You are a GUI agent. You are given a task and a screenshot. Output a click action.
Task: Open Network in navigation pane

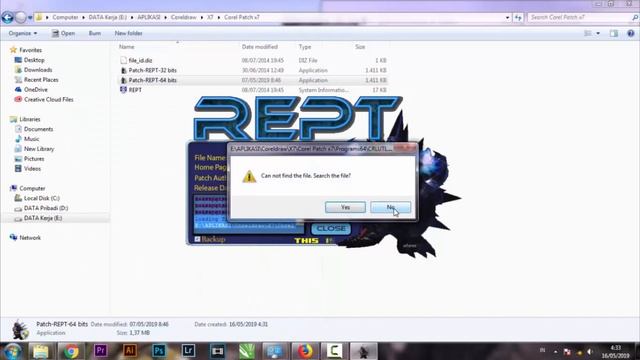click(x=30, y=238)
